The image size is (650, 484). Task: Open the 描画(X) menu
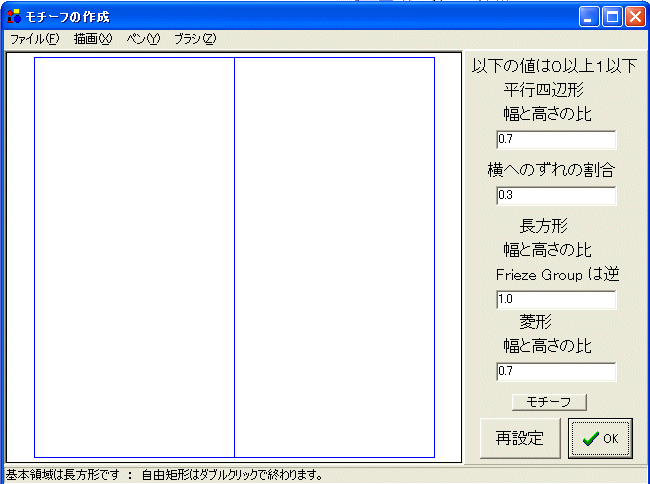pyautogui.click(x=93, y=39)
